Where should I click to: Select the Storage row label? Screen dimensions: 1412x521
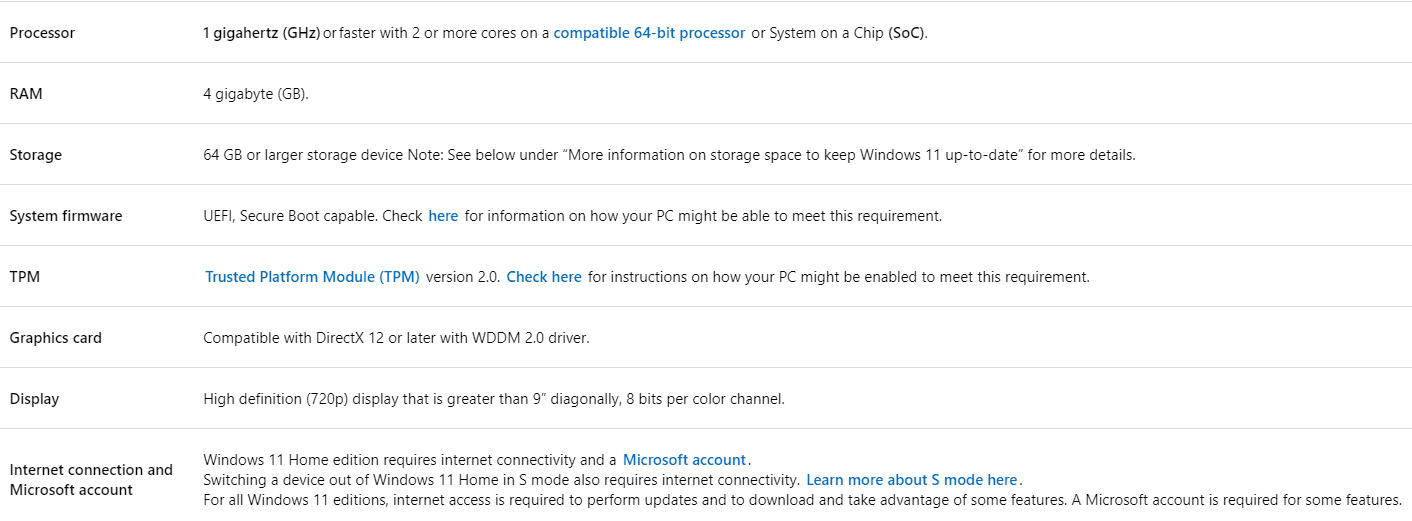point(36,155)
